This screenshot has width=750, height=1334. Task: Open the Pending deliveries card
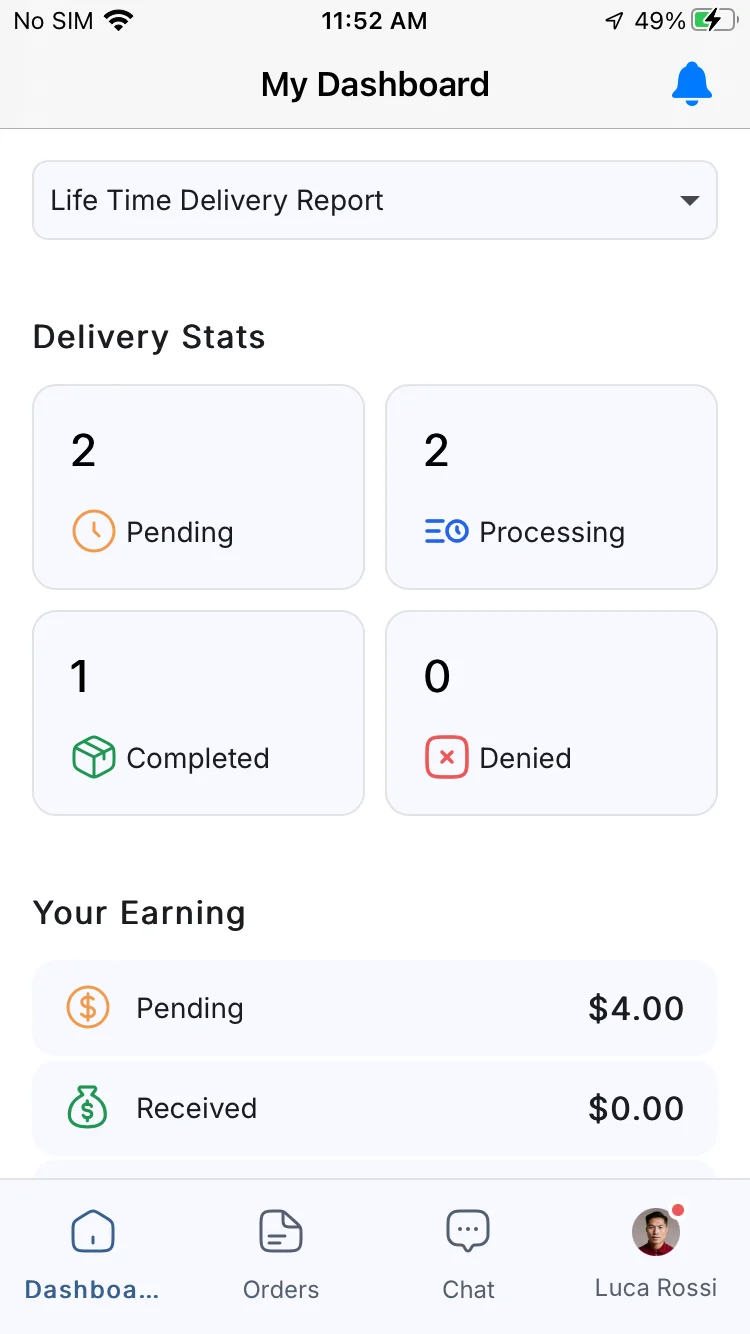point(198,487)
